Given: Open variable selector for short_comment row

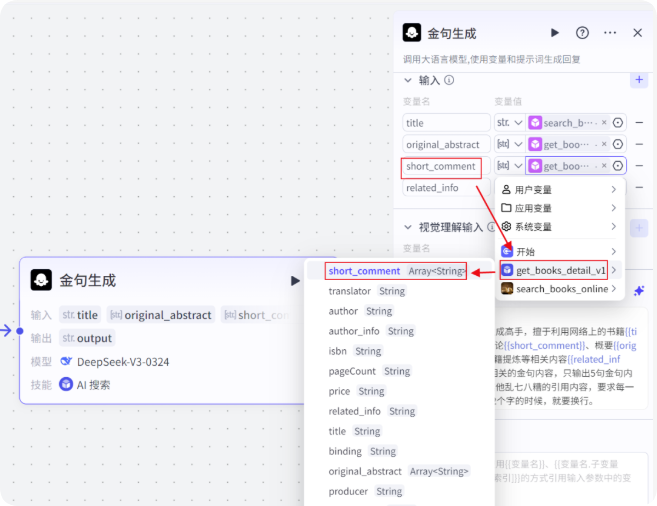Looking at the screenshot, I should (x=618, y=166).
